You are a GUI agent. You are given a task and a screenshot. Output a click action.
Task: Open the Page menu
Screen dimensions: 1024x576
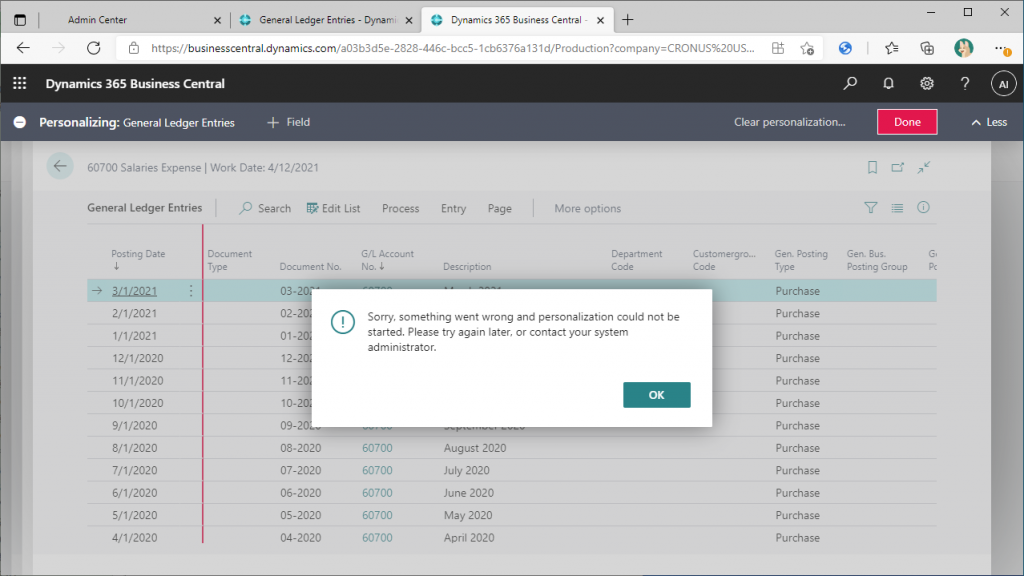click(x=500, y=208)
